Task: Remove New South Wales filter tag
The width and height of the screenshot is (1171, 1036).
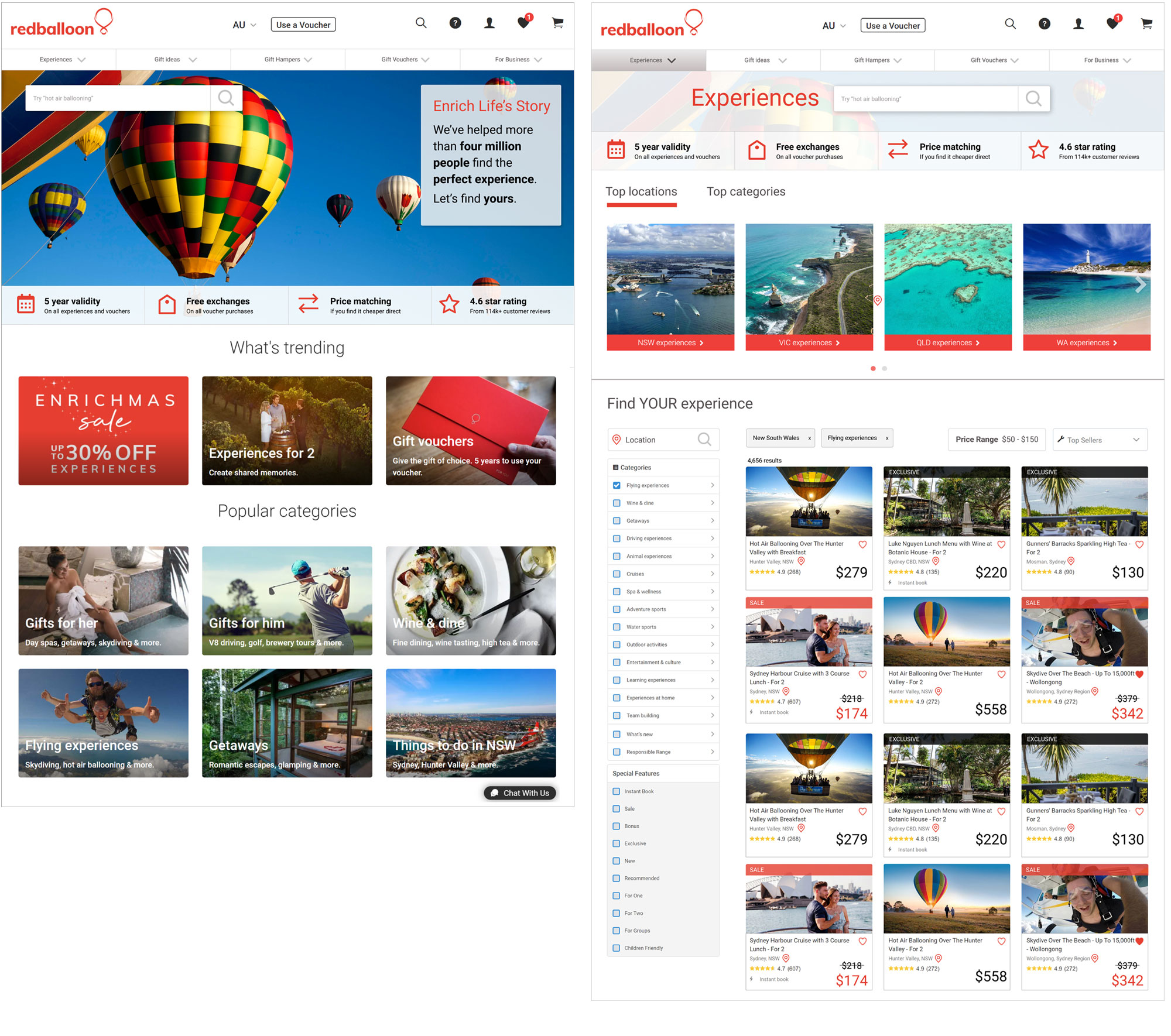Action: 810,438
